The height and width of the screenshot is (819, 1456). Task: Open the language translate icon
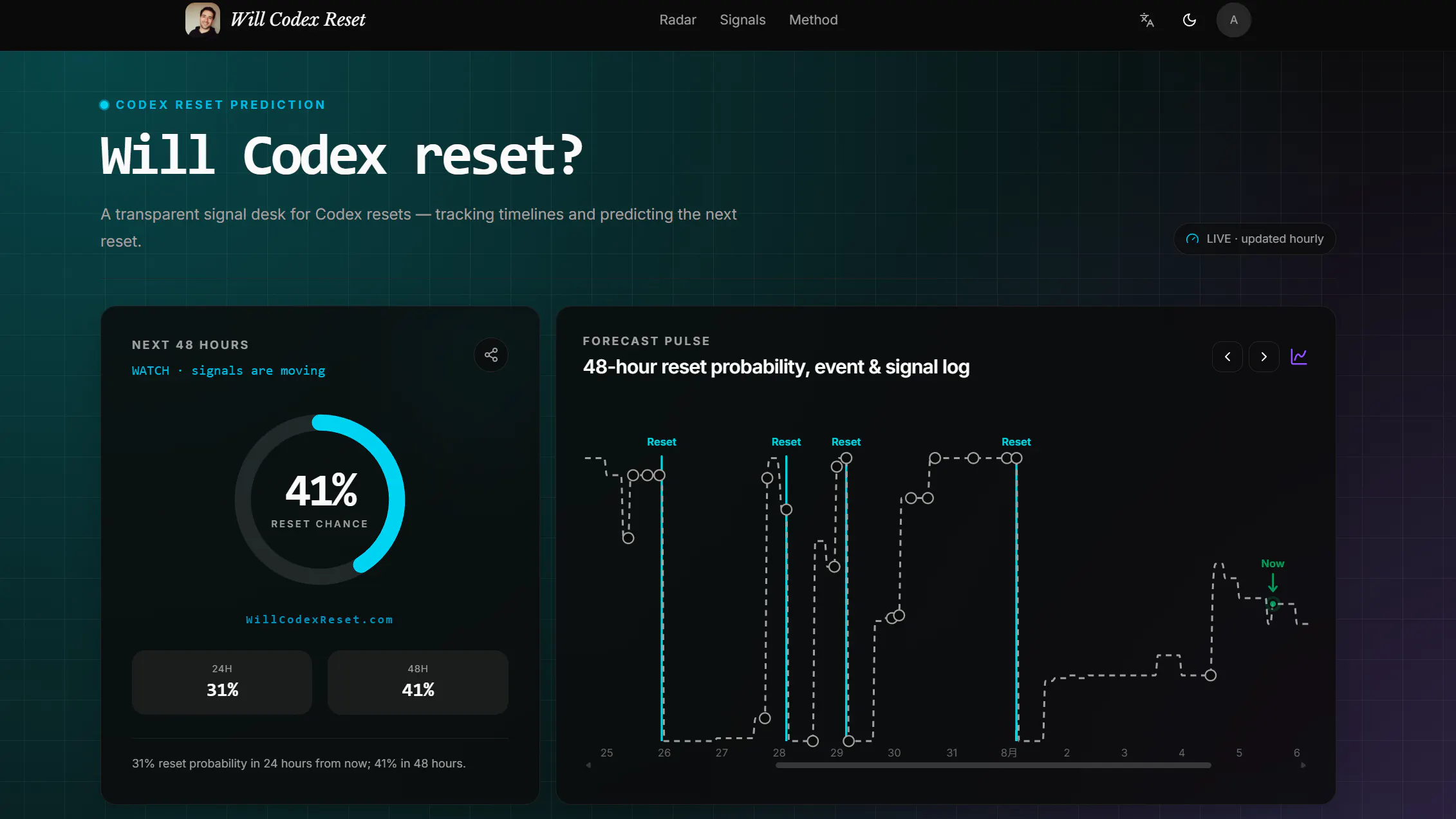click(x=1146, y=20)
